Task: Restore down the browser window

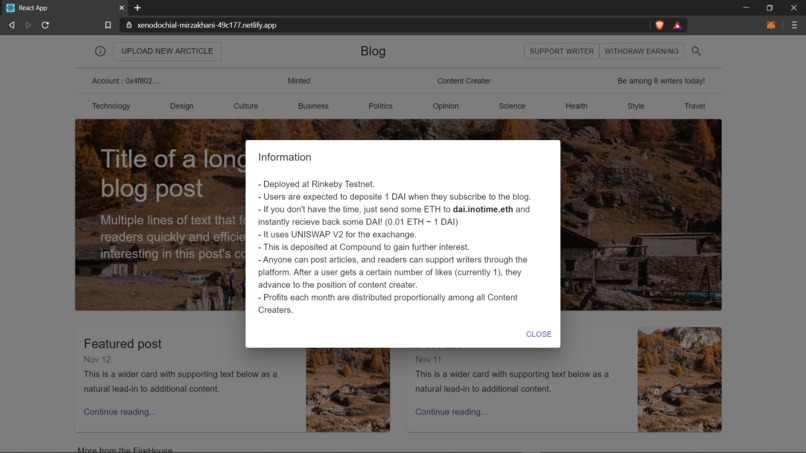Action: [770, 8]
